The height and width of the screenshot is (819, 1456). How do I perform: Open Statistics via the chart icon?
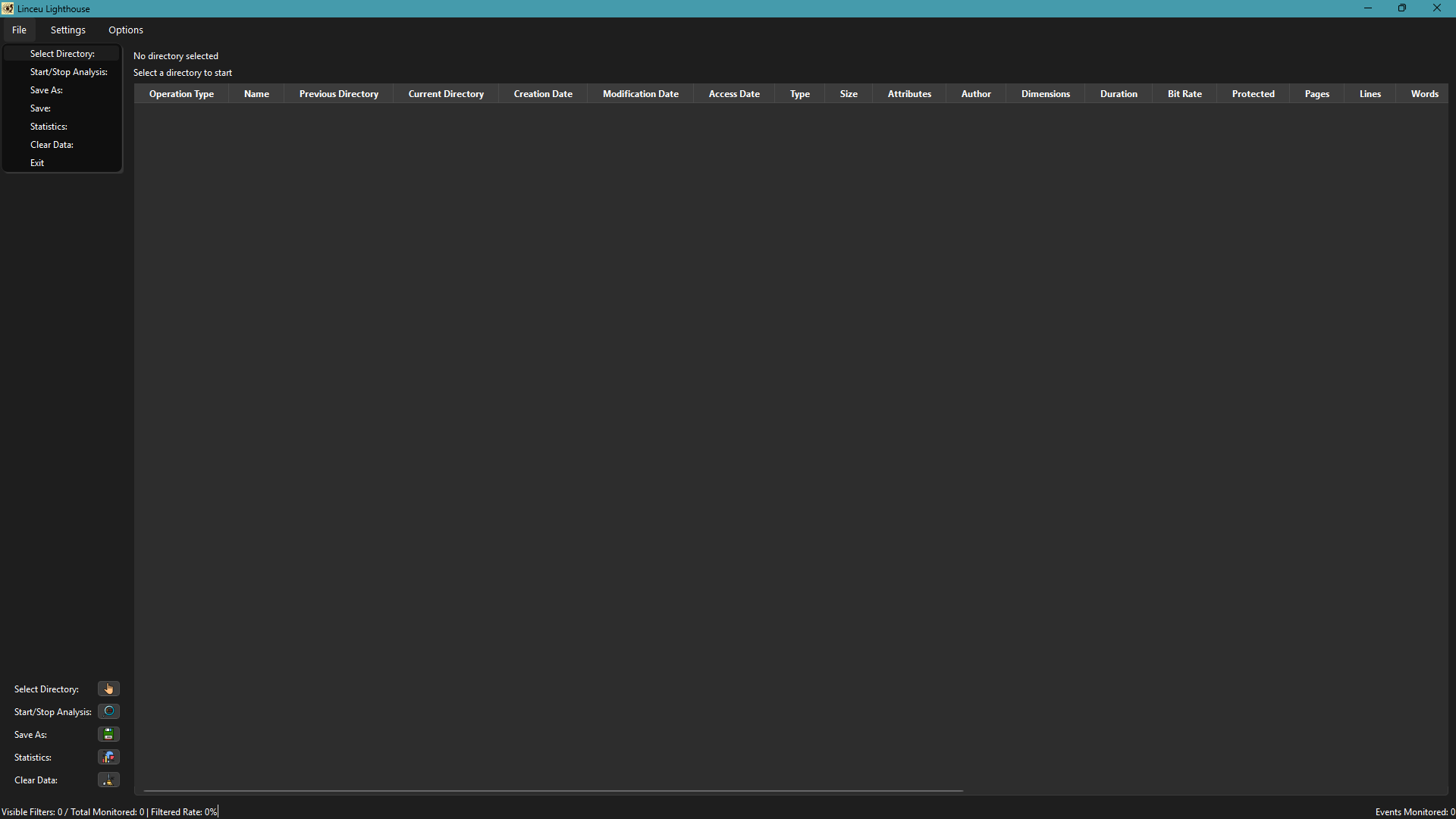point(108,757)
